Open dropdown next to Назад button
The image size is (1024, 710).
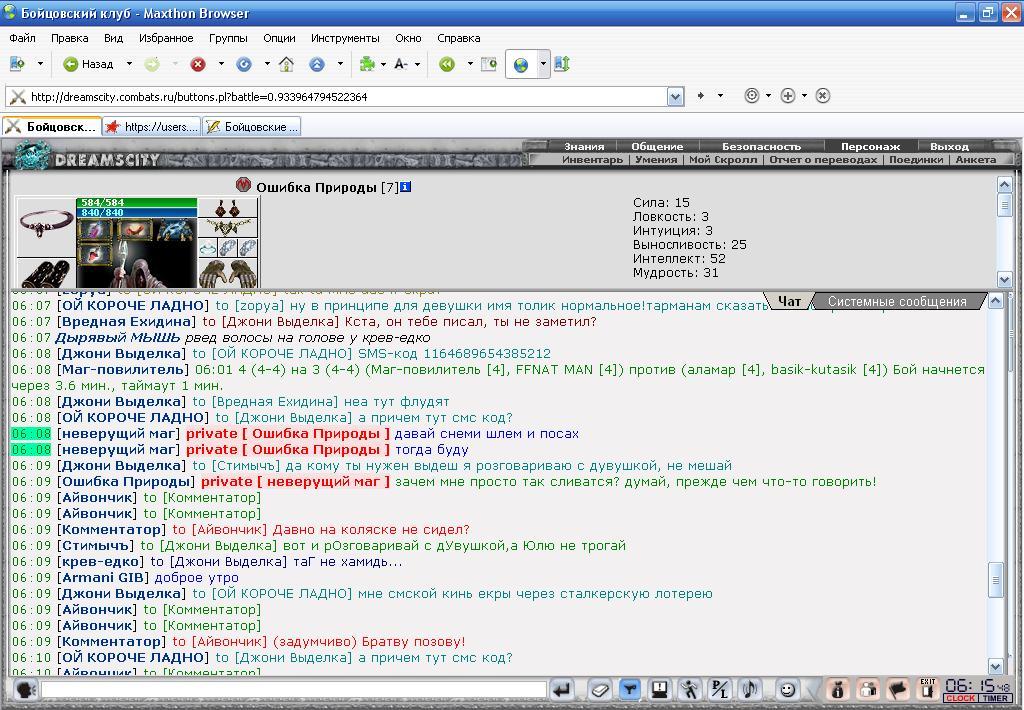coord(129,64)
